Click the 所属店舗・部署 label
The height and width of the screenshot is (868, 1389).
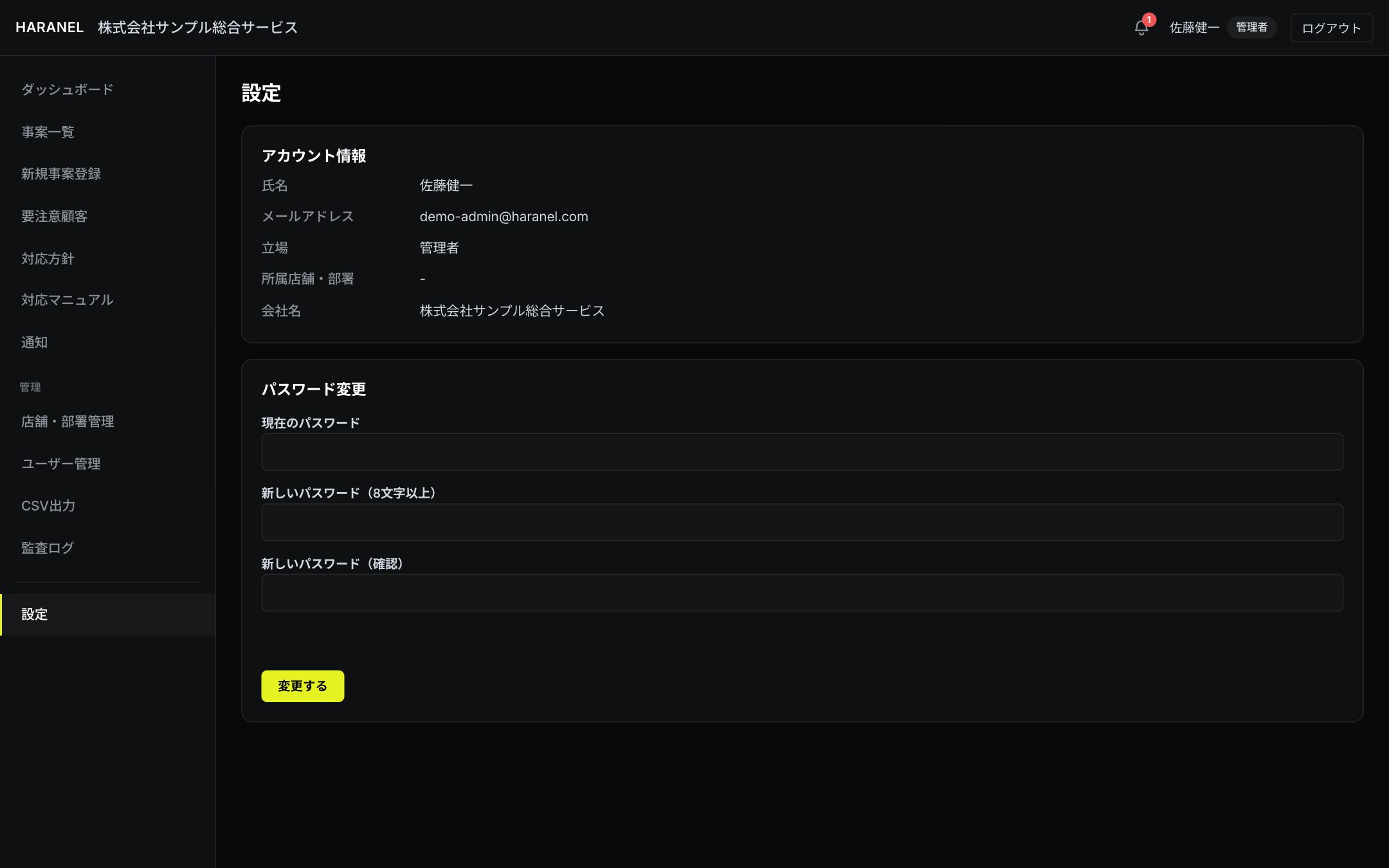click(x=307, y=278)
